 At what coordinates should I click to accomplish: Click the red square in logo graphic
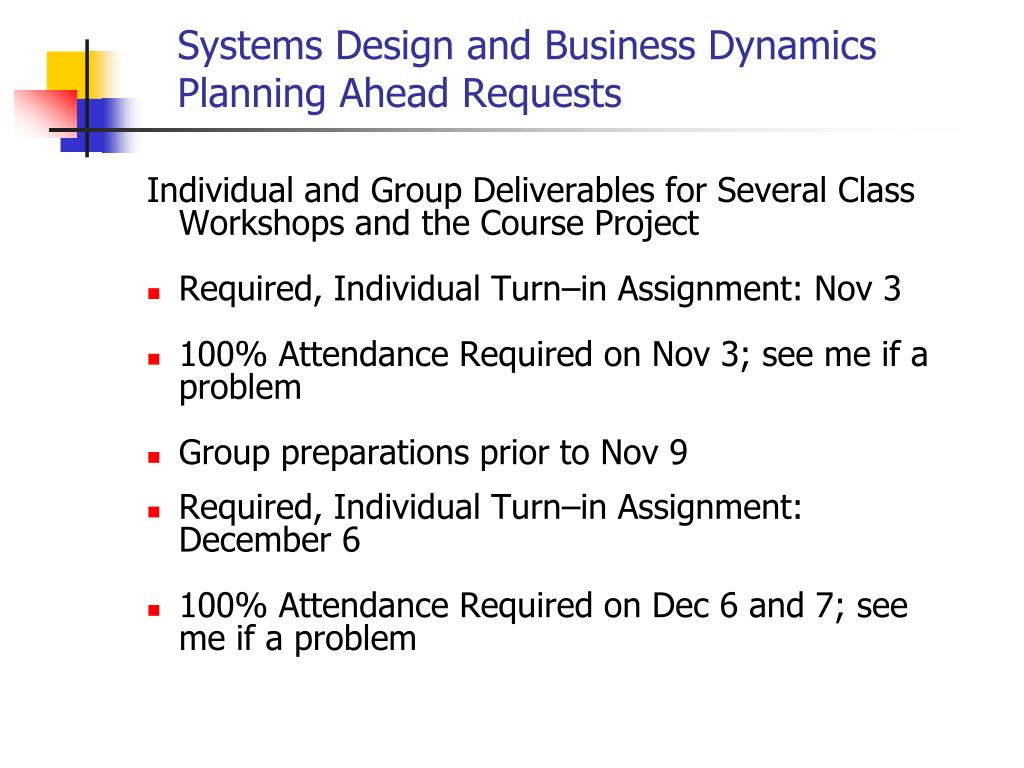pos(44,112)
